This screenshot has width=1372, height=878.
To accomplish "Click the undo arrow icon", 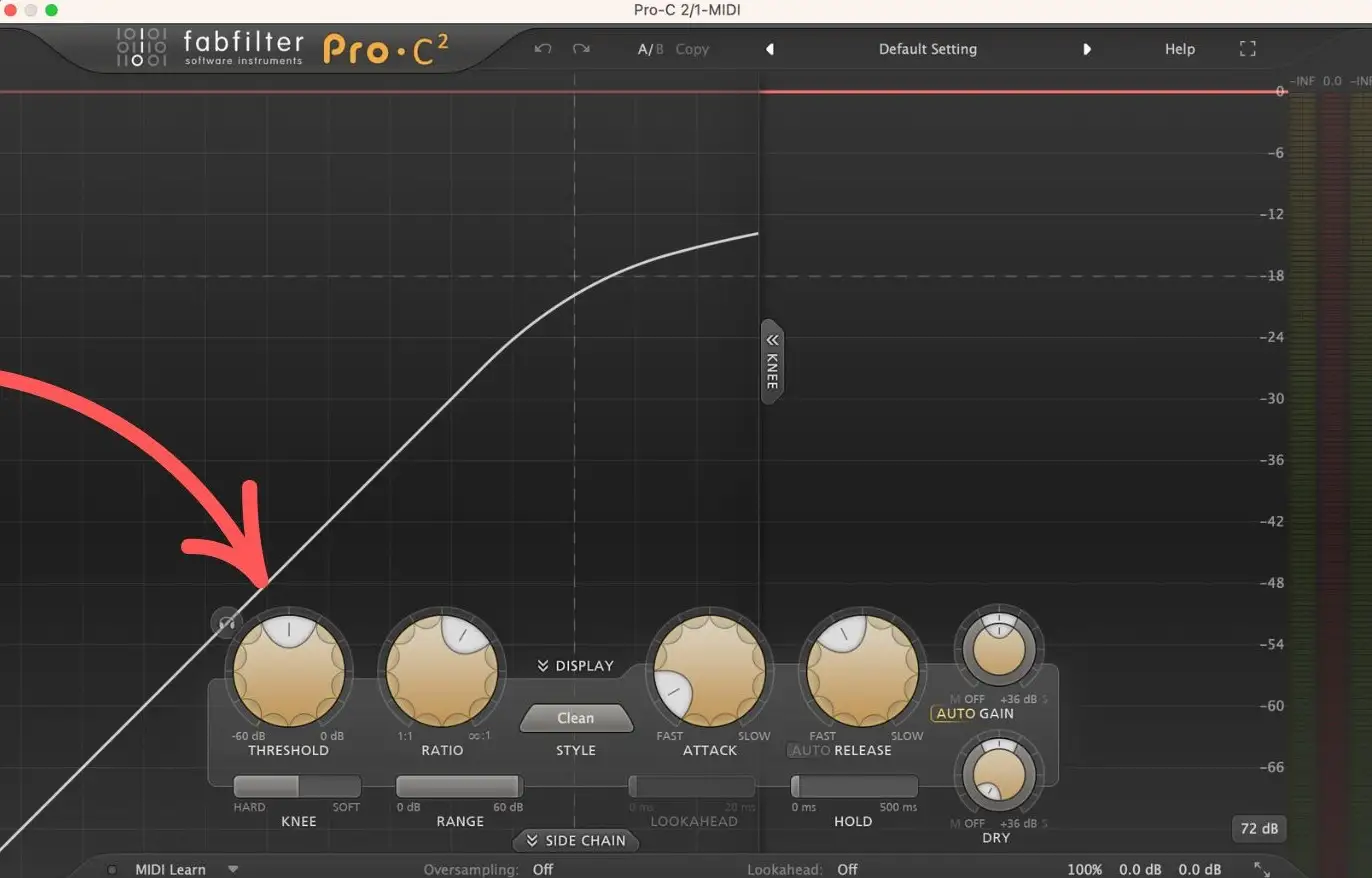I will pyautogui.click(x=543, y=49).
